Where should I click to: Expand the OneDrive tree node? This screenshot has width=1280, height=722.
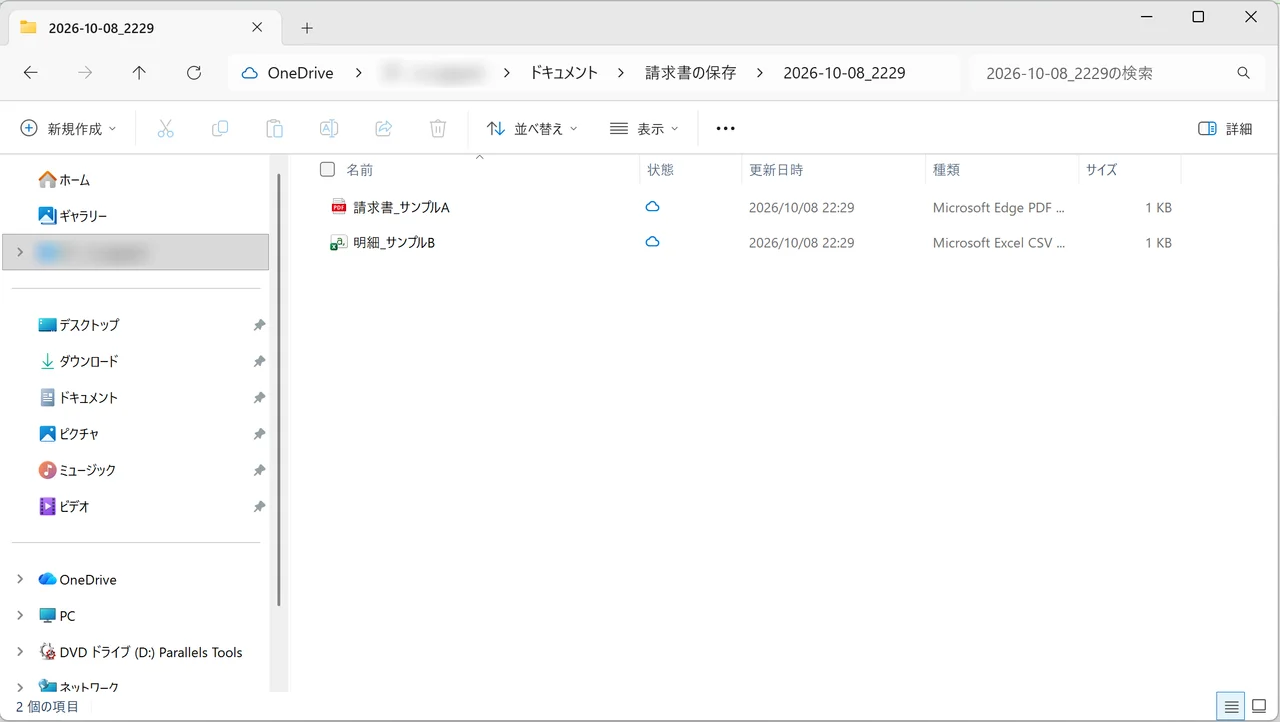click(20, 580)
